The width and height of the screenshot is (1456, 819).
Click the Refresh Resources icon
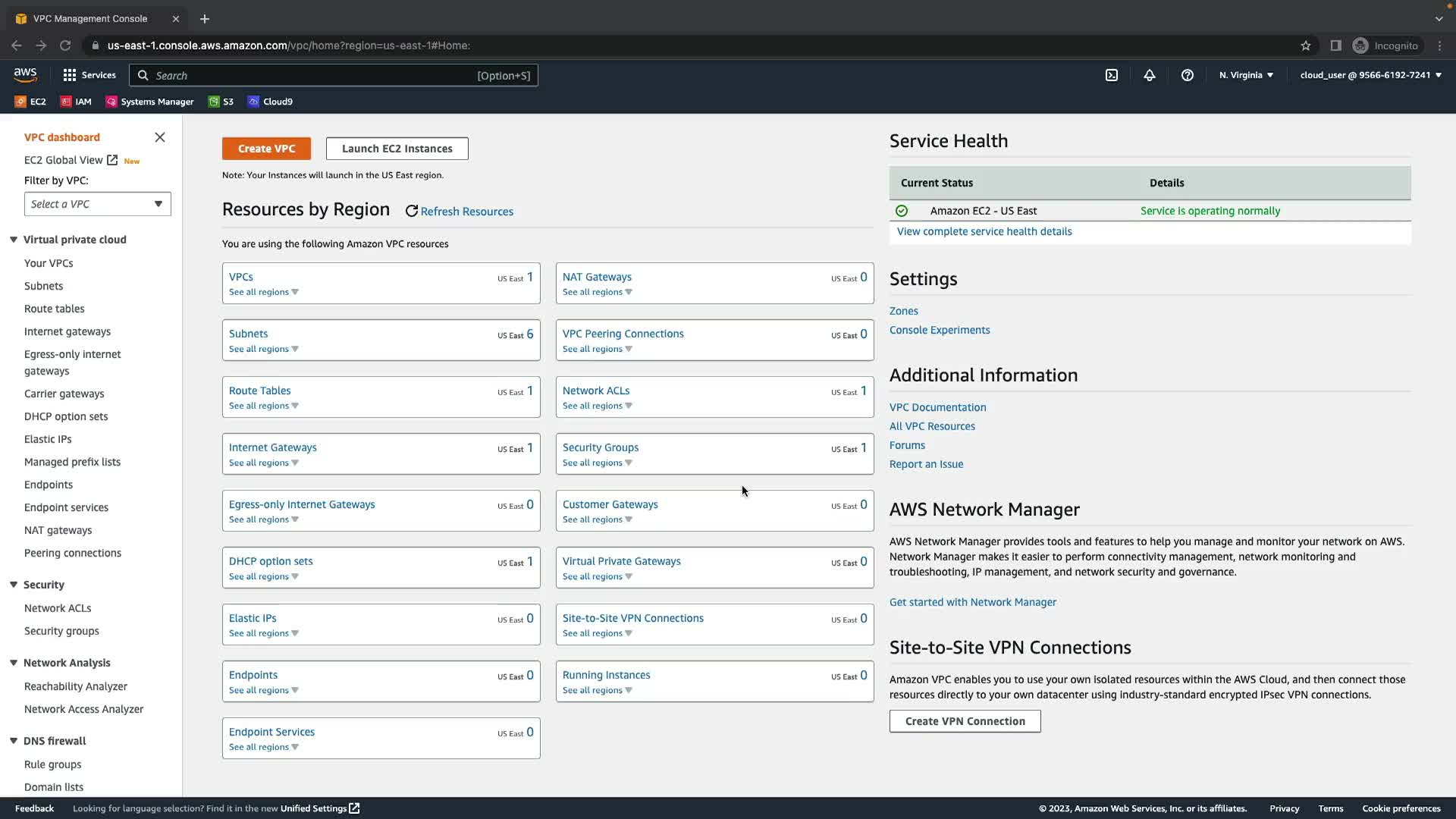[412, 212]
